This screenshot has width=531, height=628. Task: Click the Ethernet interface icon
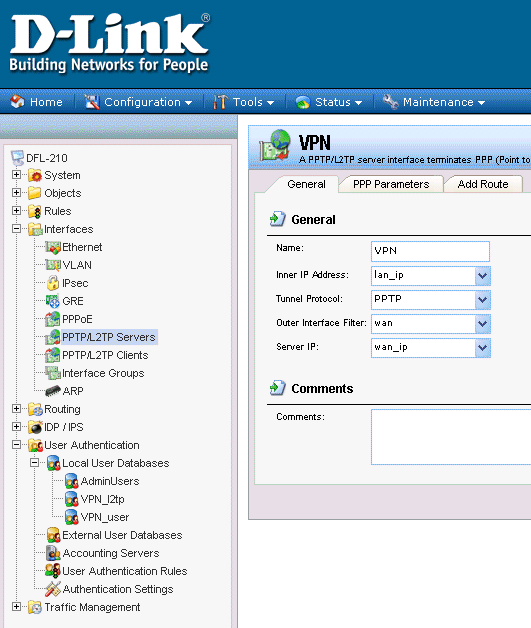coord(53,247)
